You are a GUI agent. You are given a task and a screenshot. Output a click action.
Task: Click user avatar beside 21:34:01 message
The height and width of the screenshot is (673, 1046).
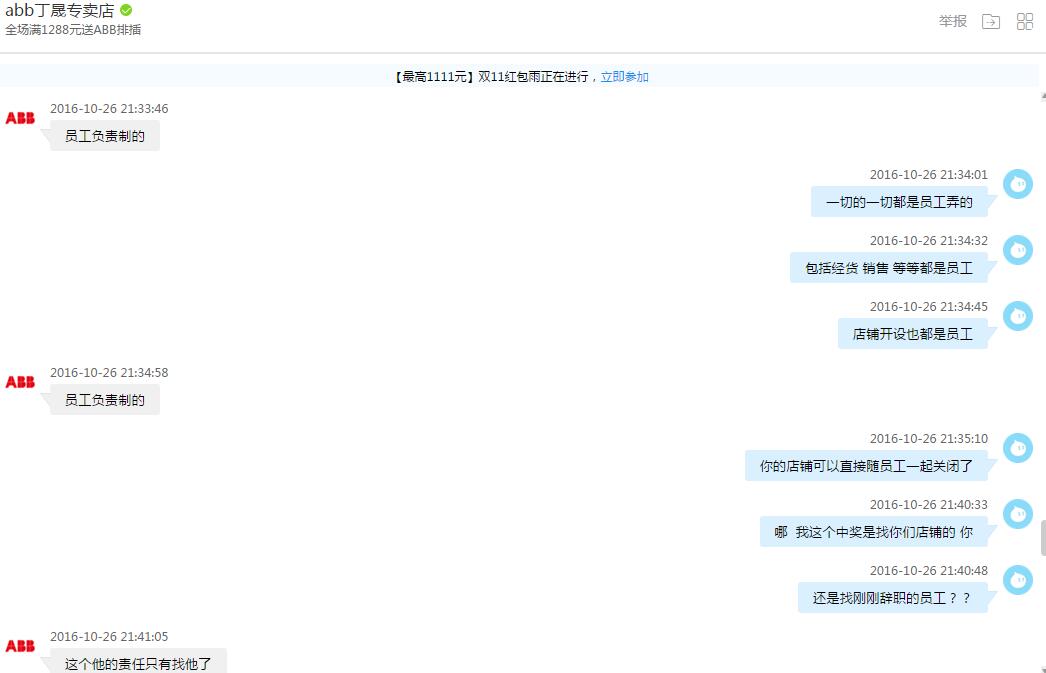pos(1018,183)
